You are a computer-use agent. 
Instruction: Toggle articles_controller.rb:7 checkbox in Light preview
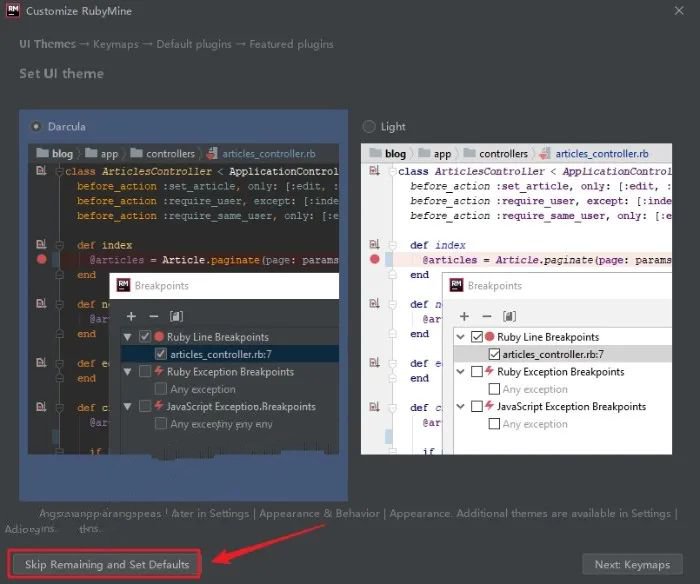[494, 354]
